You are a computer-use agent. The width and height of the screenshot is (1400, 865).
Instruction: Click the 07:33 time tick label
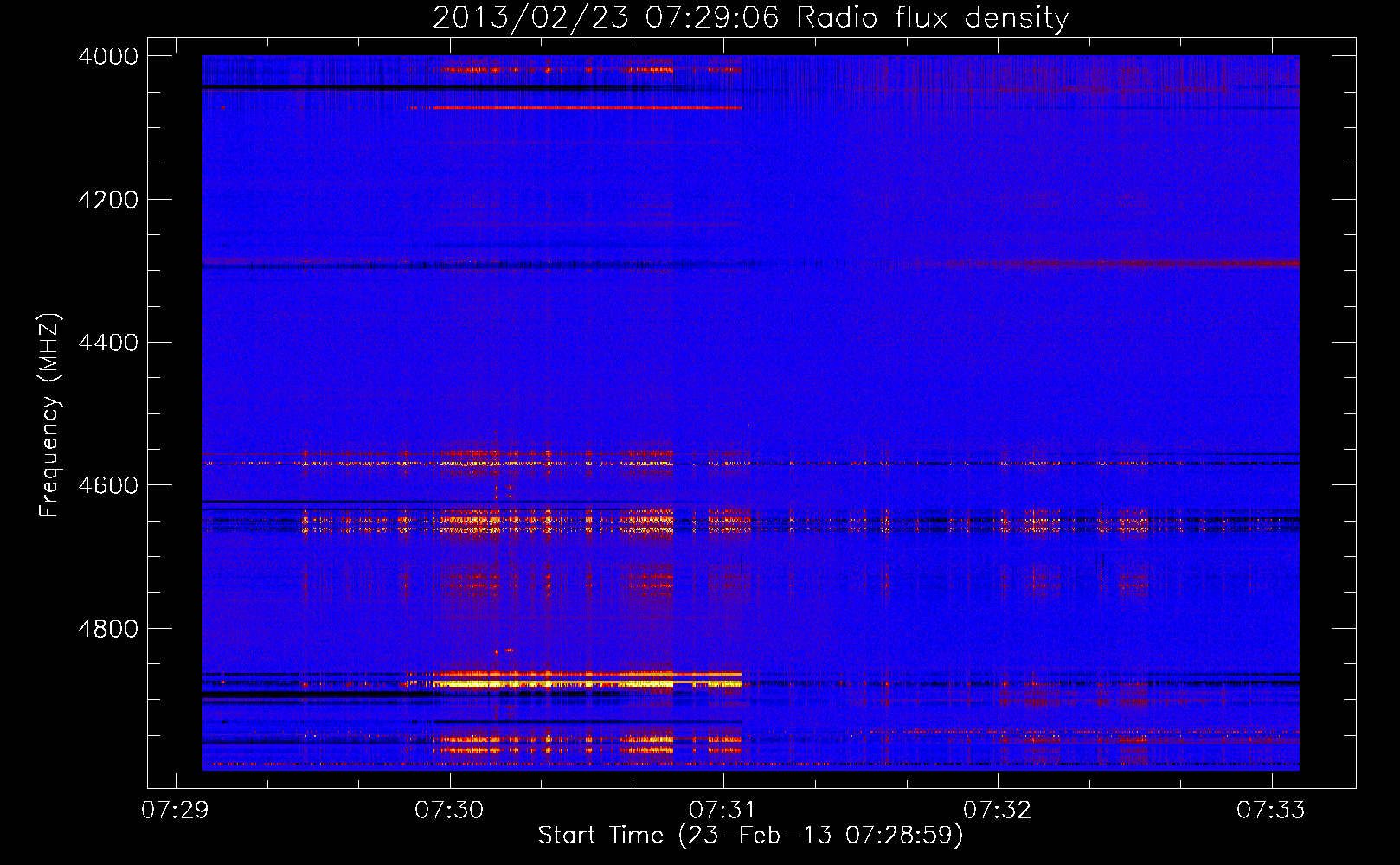(x=1270, y=811)
